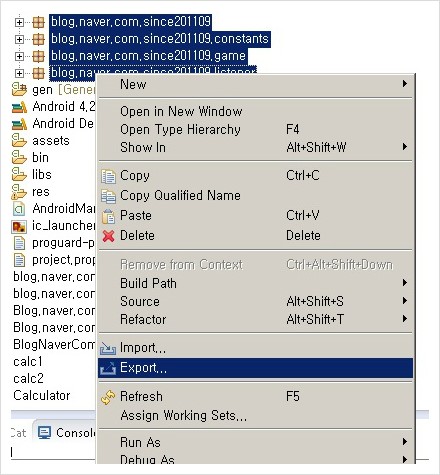
Task: Select the blog.naver.com.since201109.game package
Action: click(148, 56)
